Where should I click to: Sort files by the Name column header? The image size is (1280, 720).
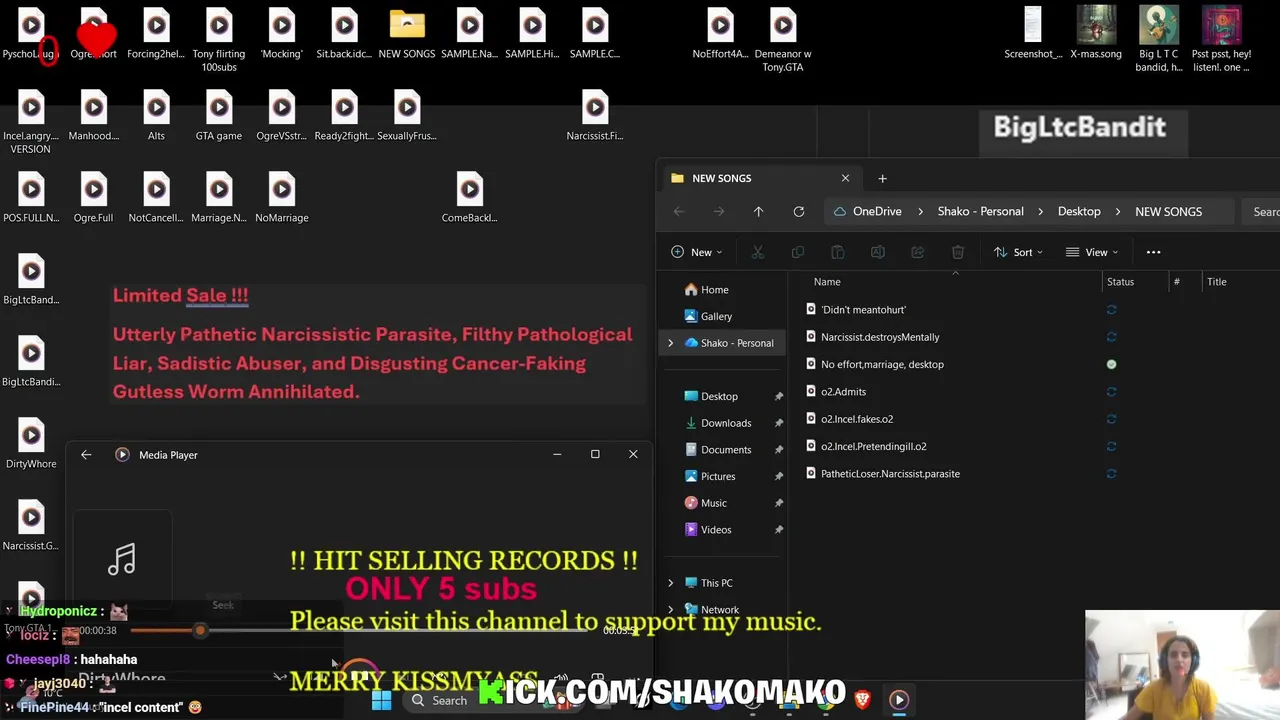tap(827, 282)
